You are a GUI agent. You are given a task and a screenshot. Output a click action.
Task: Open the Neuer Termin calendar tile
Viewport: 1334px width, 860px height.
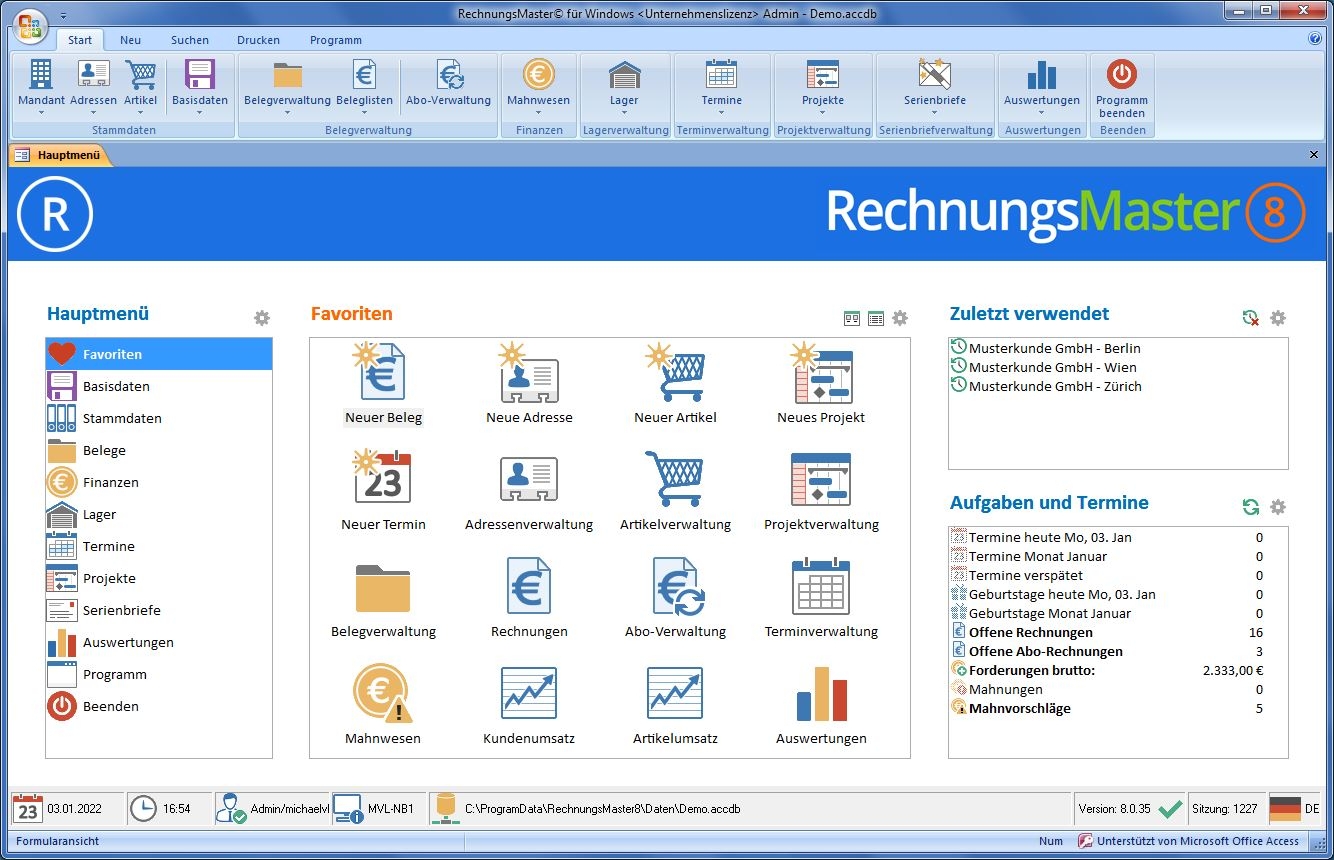click(383, 492)
